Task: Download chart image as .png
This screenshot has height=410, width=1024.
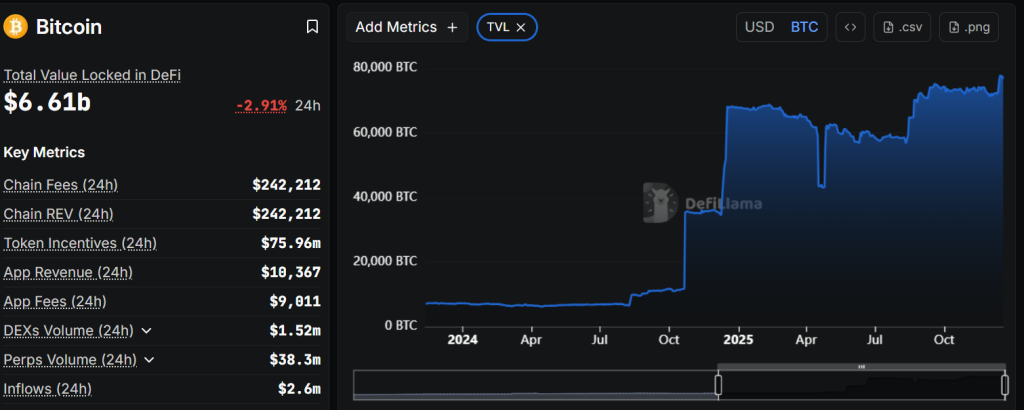Action: 968,27
